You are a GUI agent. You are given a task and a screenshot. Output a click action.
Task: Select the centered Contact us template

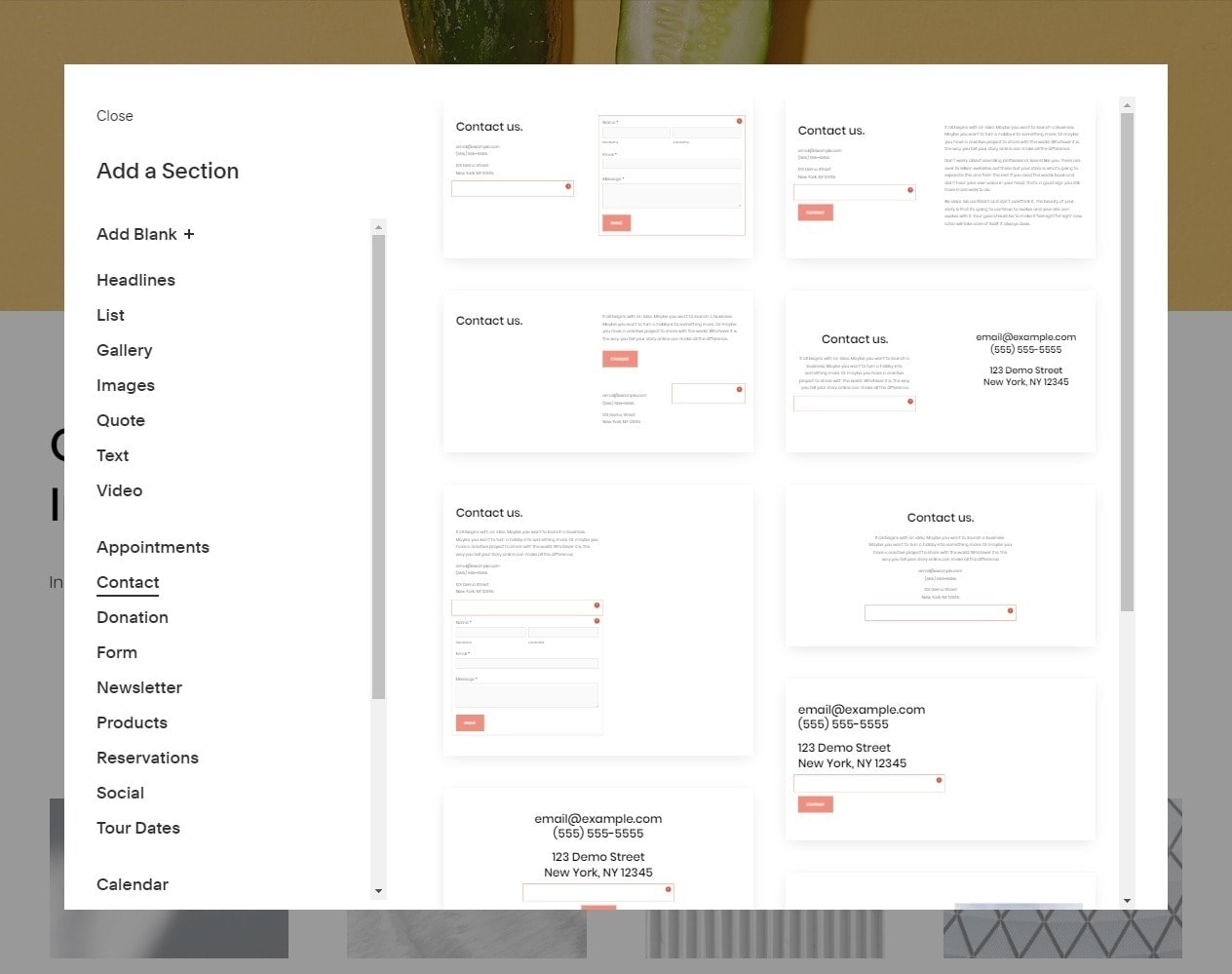pos(940,565)
